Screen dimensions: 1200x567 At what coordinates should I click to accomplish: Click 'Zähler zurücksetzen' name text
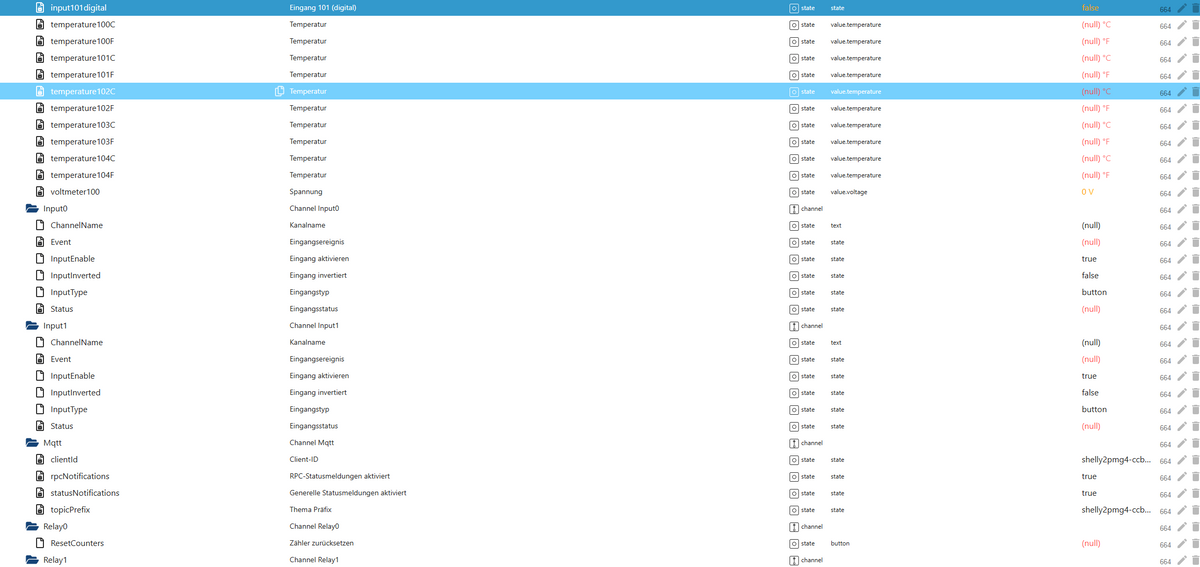pyautogui.click(x=322, y=543)
